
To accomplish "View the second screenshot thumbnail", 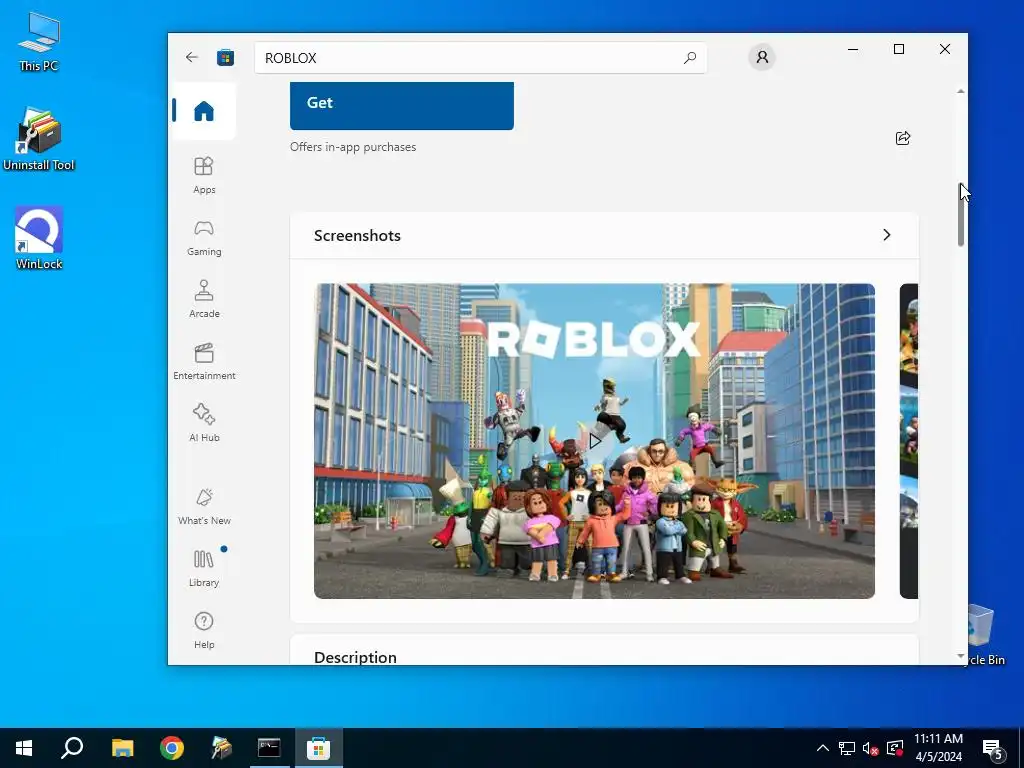I will [x=908, y=441].
